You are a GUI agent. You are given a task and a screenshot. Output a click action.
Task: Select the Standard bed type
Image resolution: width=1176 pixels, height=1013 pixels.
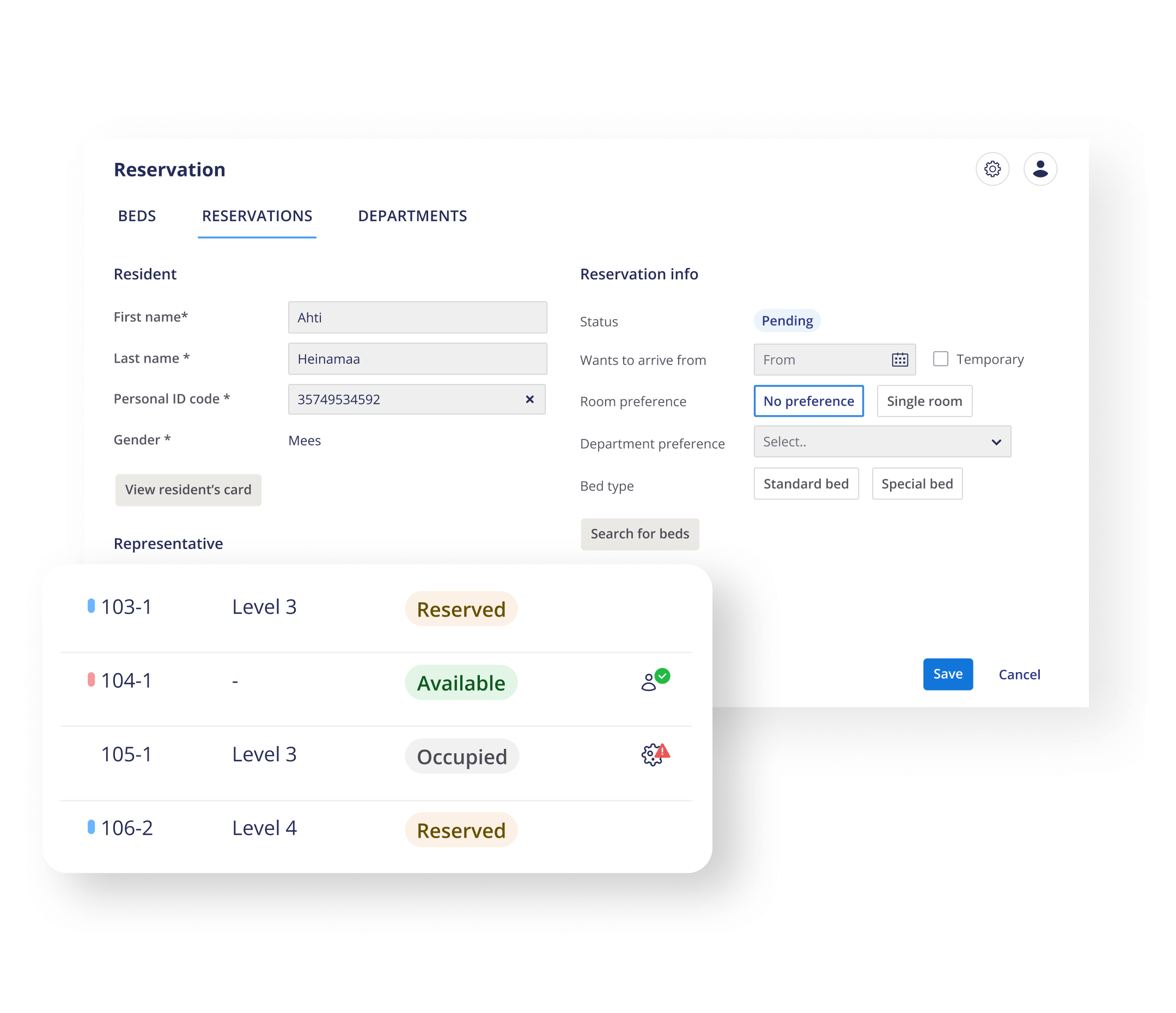tap(806, 484)
